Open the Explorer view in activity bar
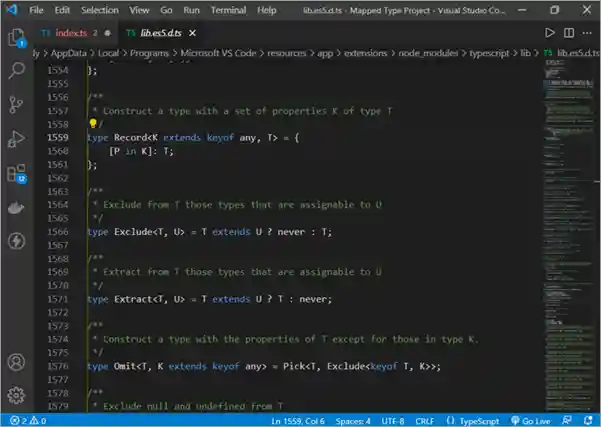The image size is (601, 427). 16,38
